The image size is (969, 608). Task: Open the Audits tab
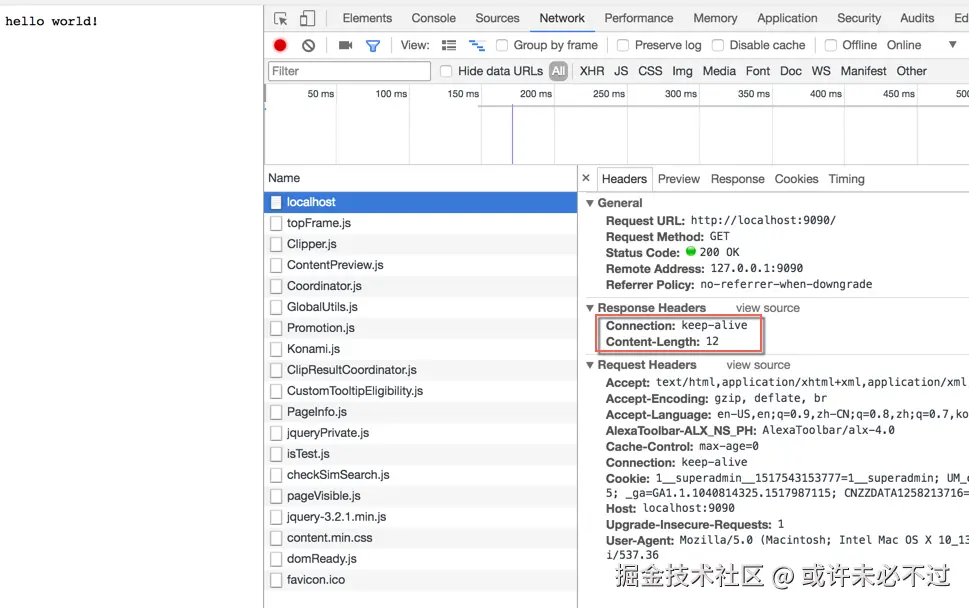(916, 18)
